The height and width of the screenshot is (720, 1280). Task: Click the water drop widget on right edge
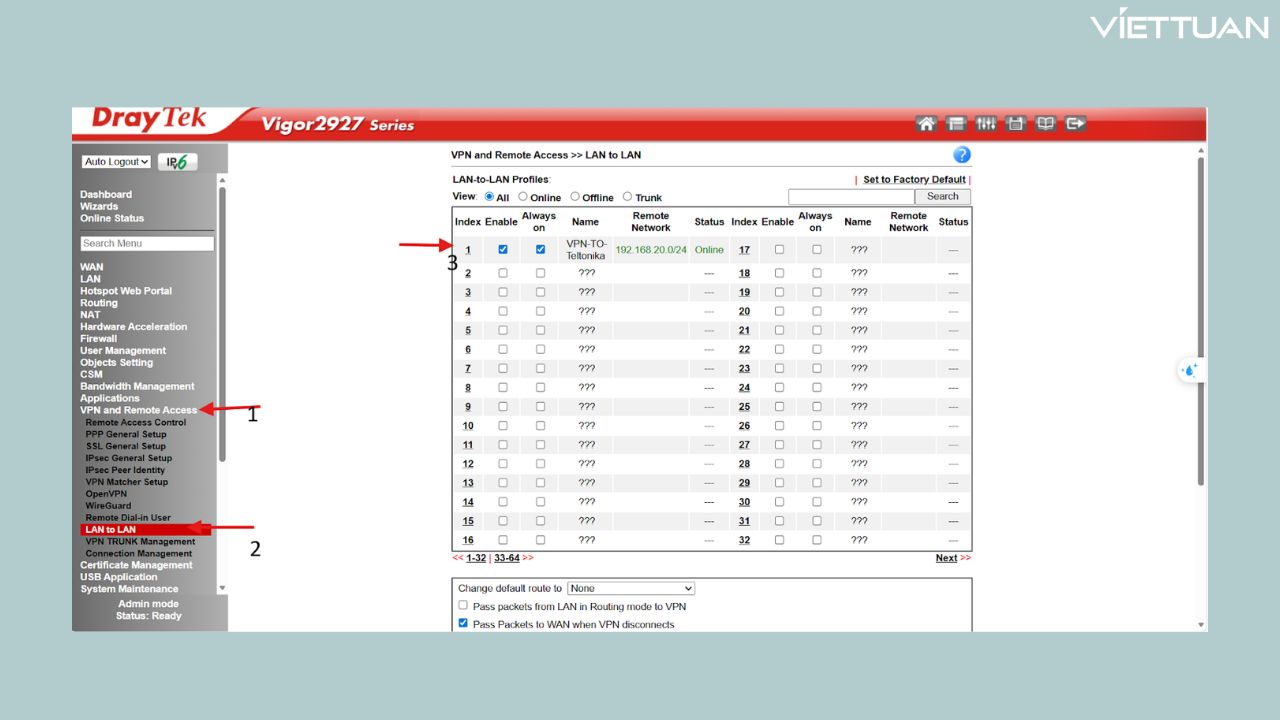click(1190, 370)
